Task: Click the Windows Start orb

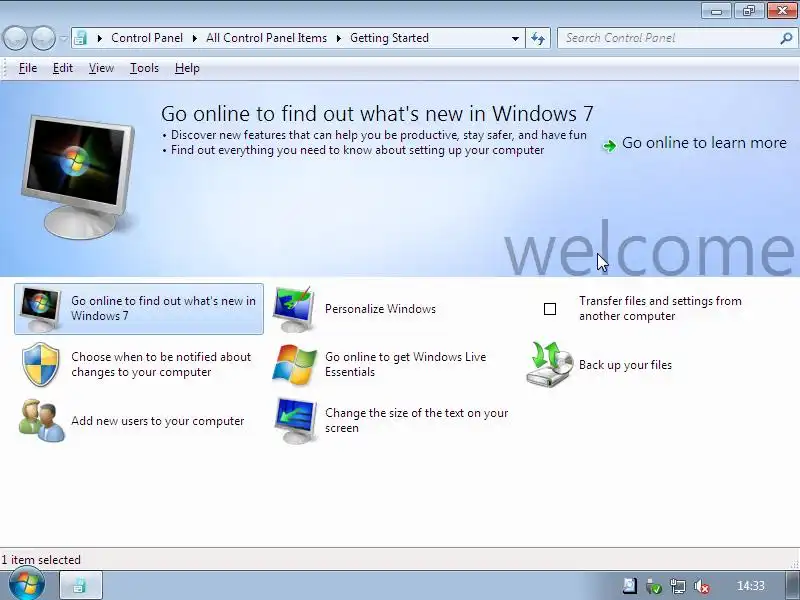Action: point(27,585)
